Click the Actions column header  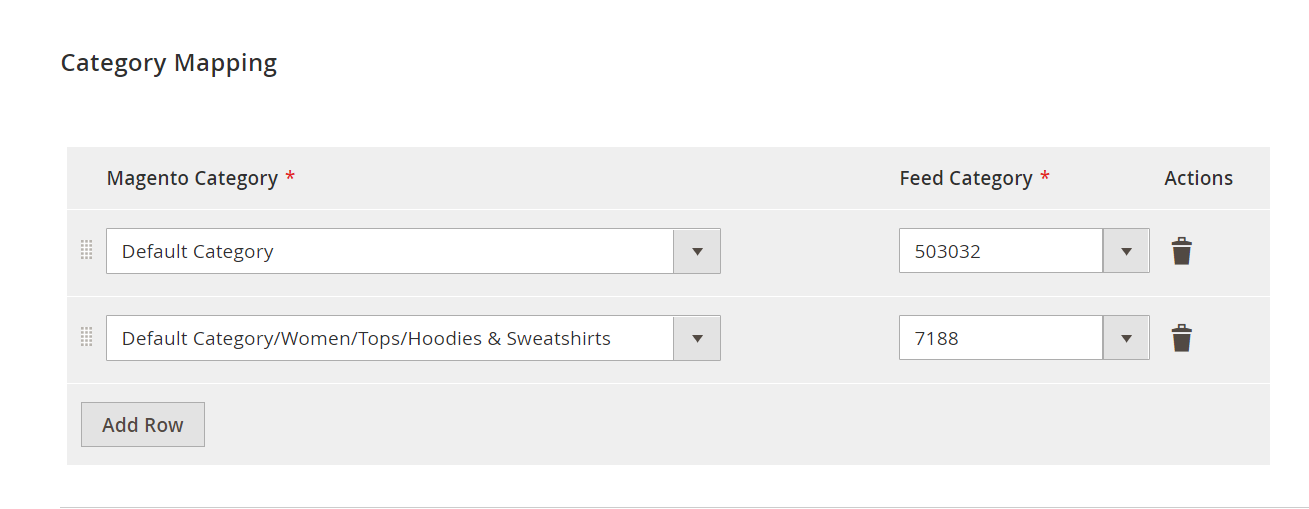[x=1198, y=178]
